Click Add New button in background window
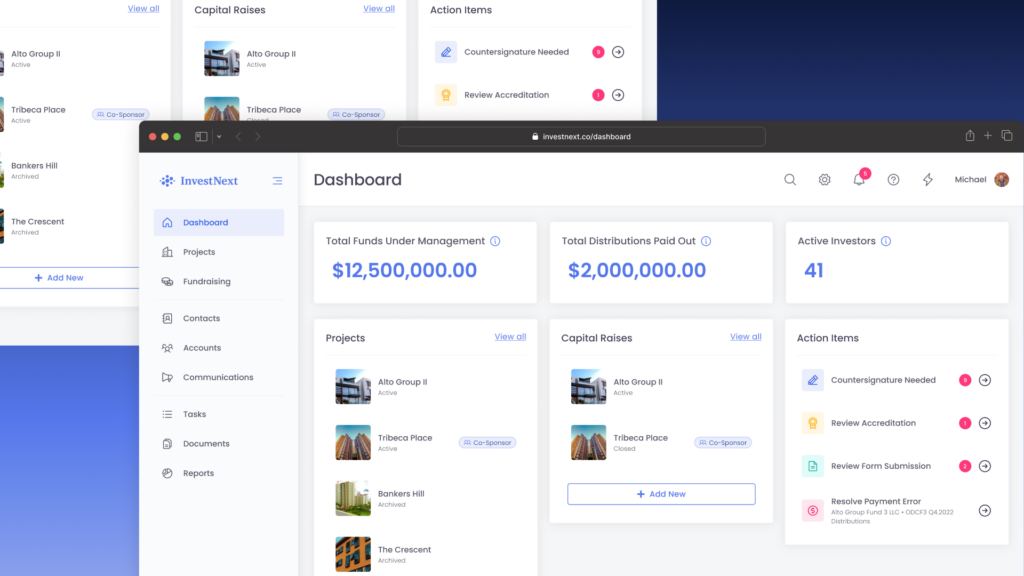This screenshot has width=1024, height=576. [x=69, y=278]
